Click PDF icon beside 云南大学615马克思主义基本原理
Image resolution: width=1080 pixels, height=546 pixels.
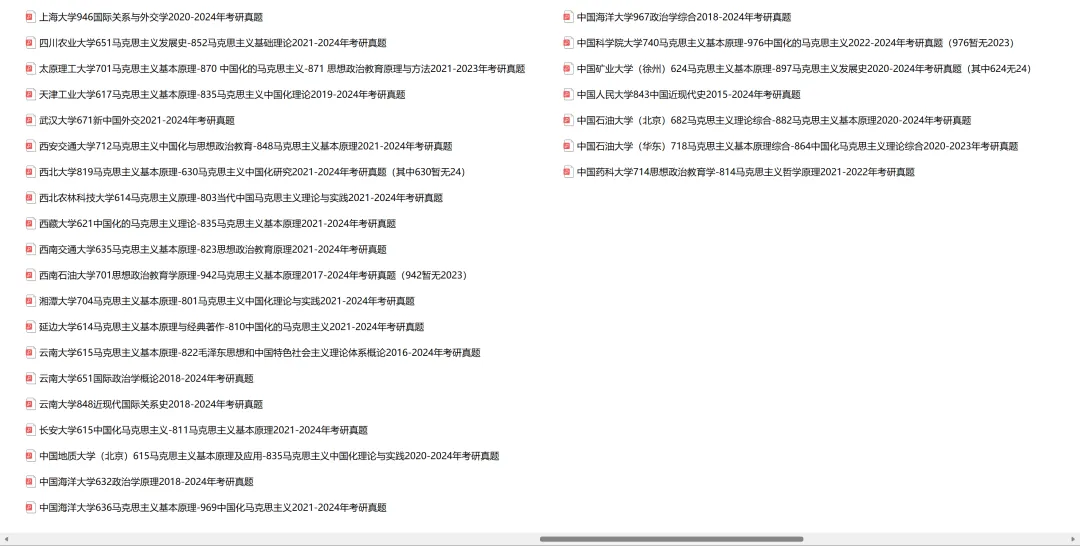click(30, 353)
